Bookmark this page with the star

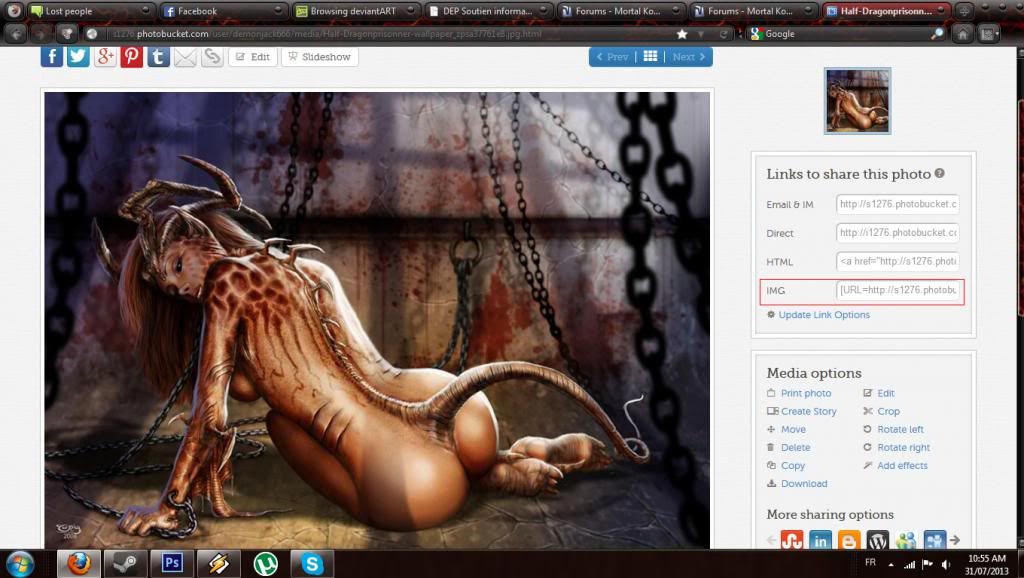682,34
